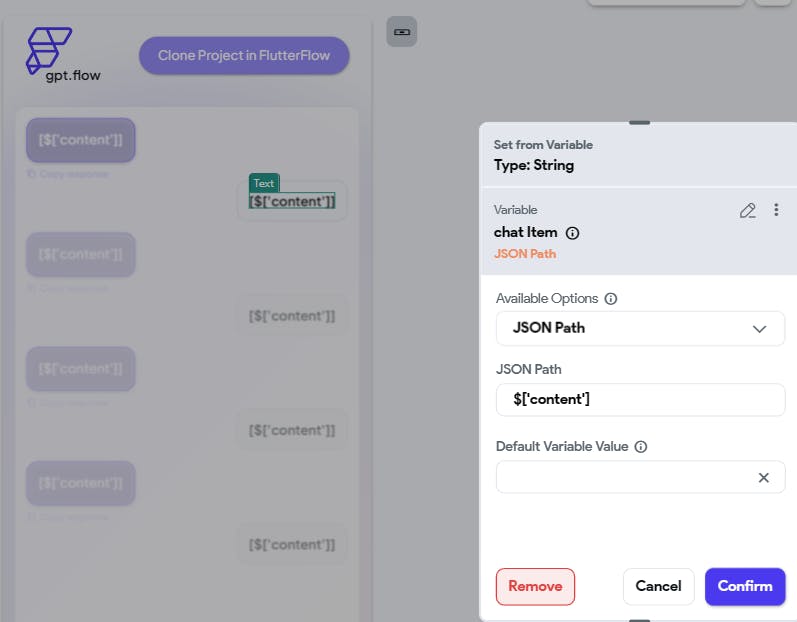Click the orange JSON Path link under chat Item
This screenshot has width=797, height=622.
click(x=525, y=254)
